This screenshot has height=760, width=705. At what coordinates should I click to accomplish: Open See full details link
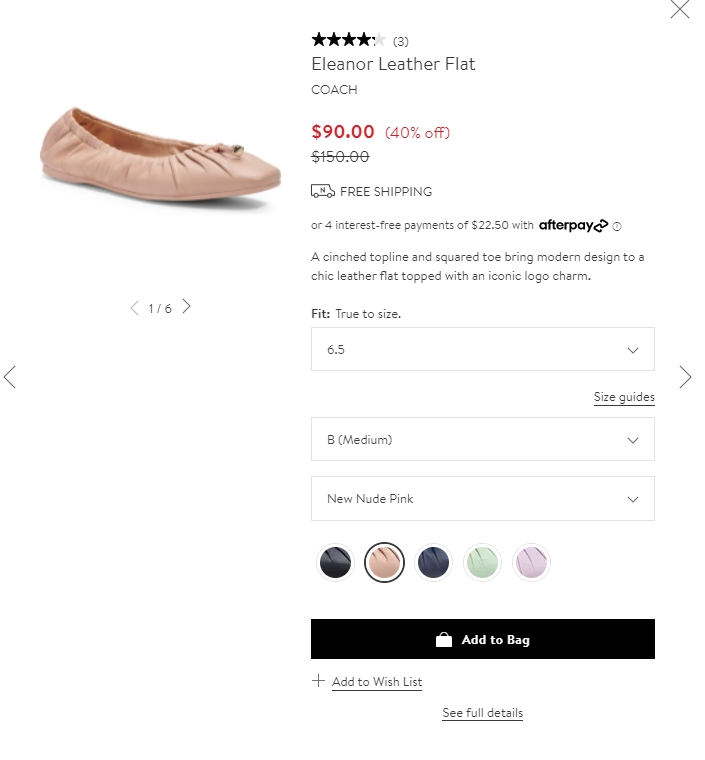coord(483,712)
